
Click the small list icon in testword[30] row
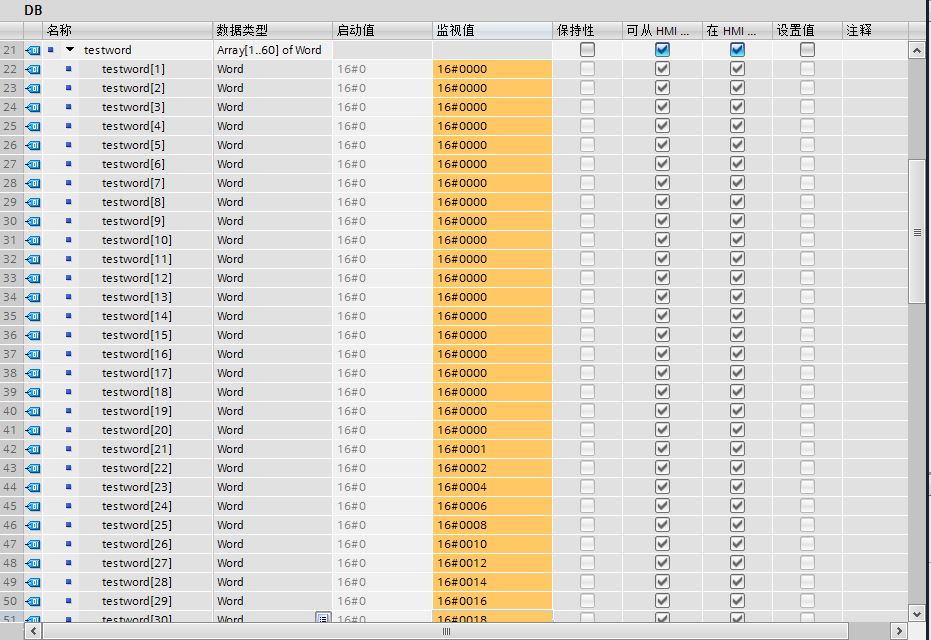click(323, 618)
